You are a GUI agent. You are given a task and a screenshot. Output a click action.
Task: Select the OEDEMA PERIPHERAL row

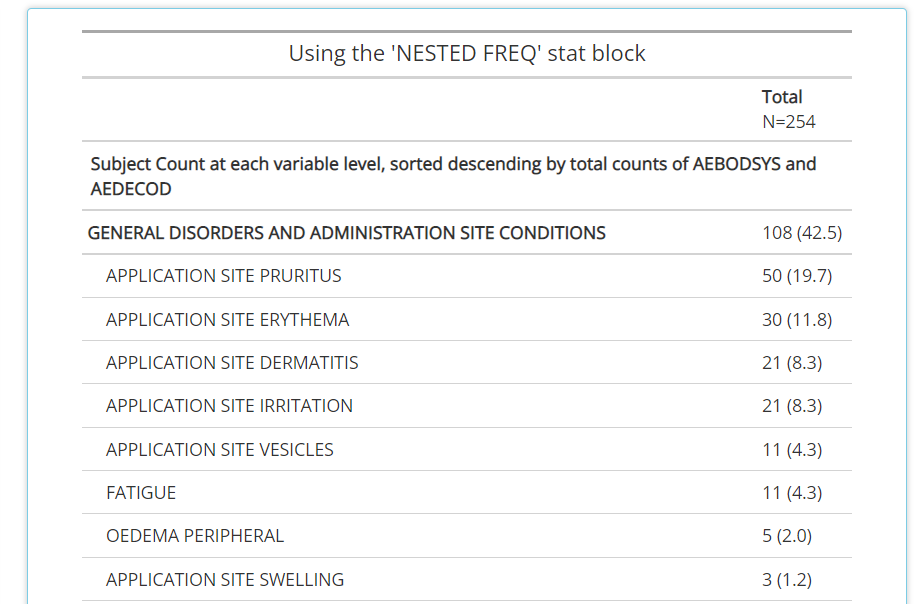466,536
